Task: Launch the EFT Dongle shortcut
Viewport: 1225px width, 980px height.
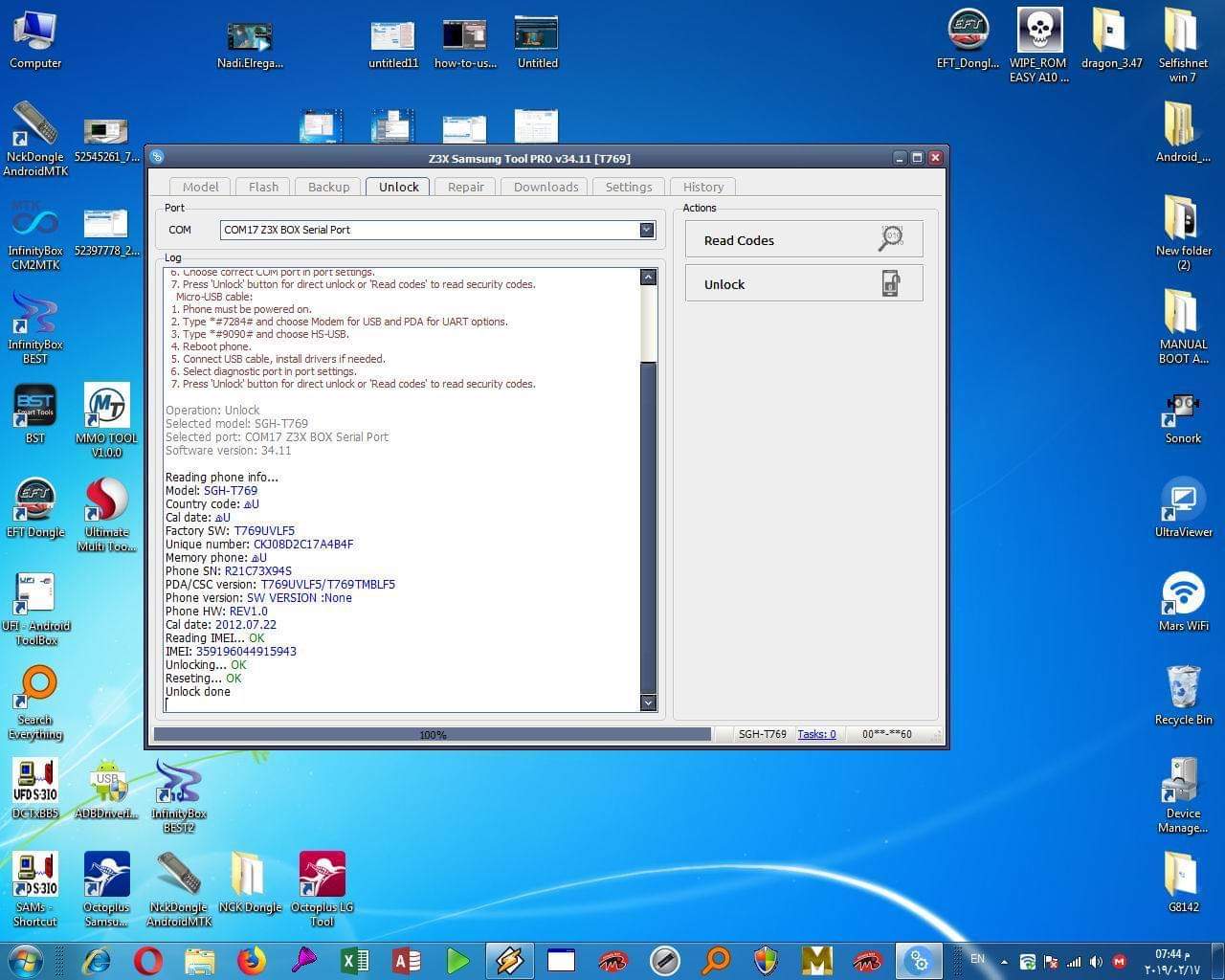Action: (x=35, y=507)
